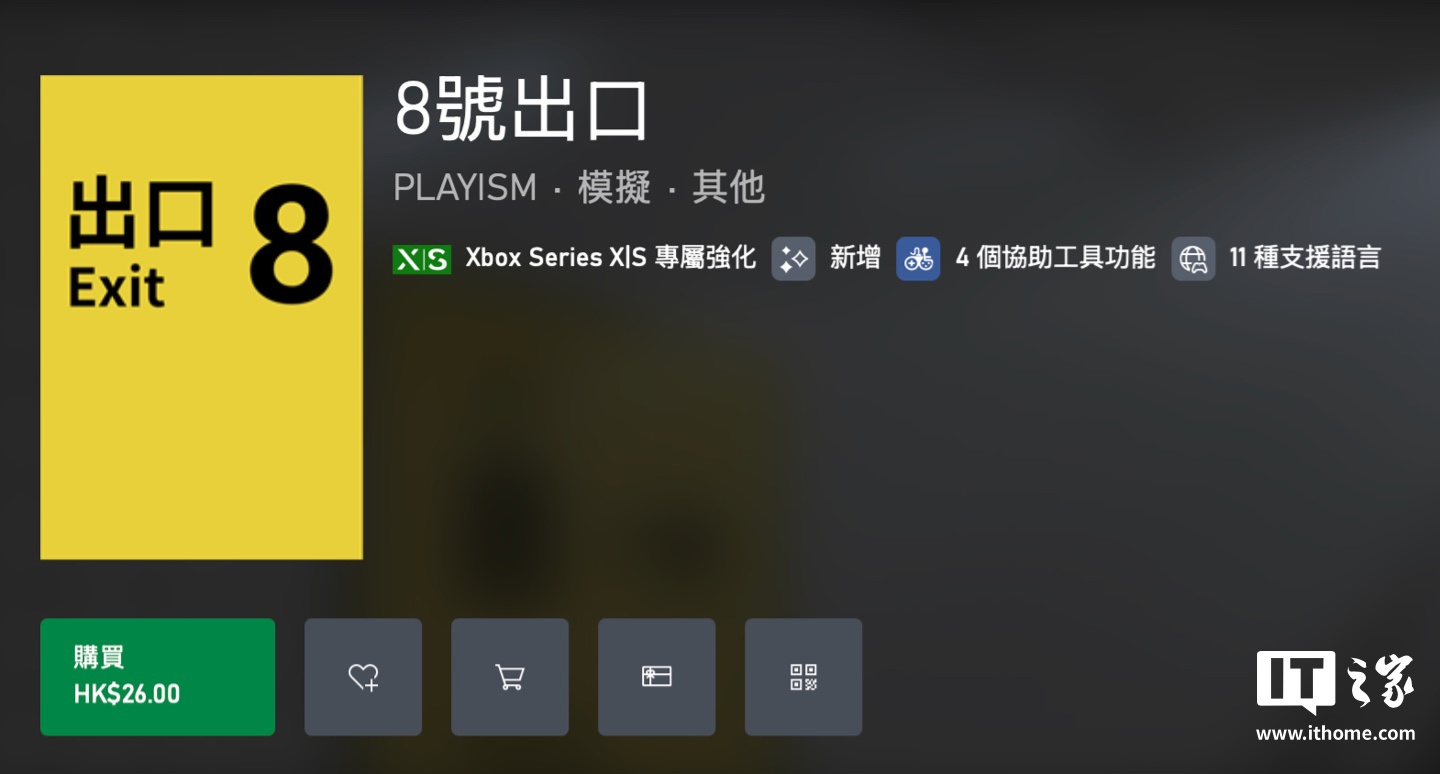Viewport: 1440px width, 774px height.
Task: Open 11 種支援語言 details
Action: point(1305,258)
